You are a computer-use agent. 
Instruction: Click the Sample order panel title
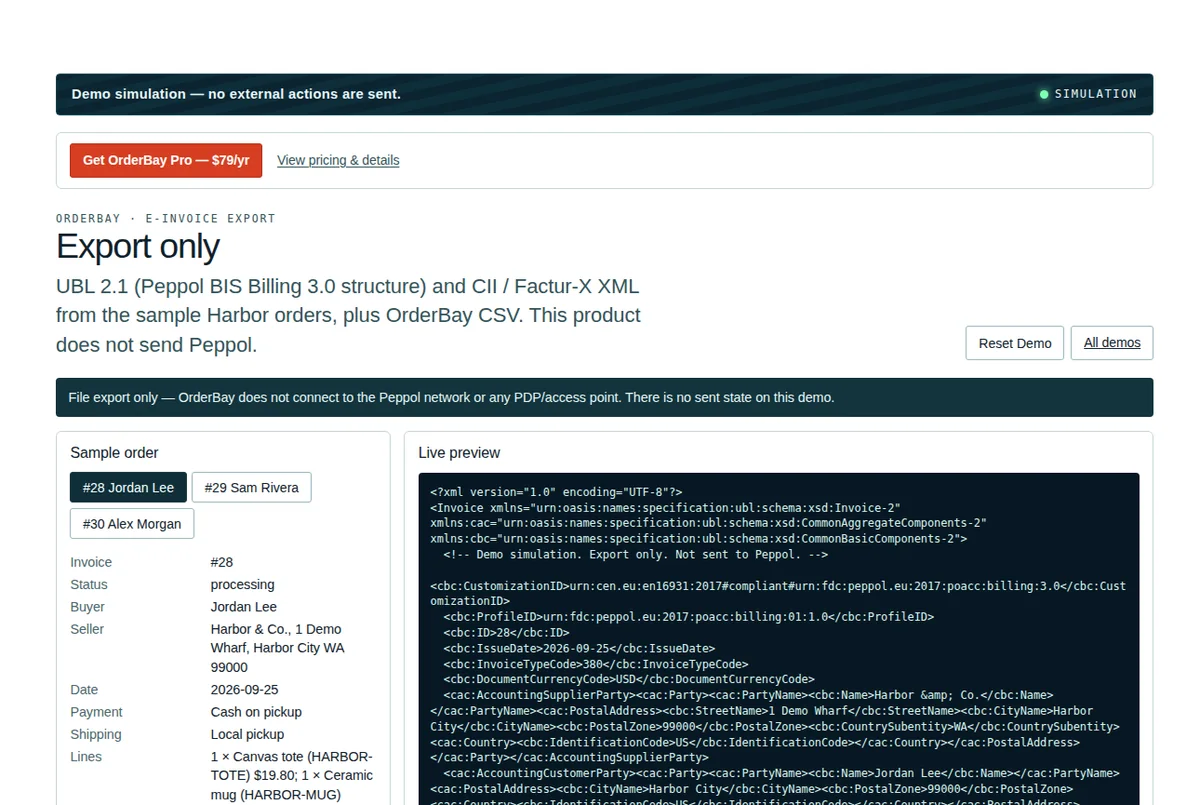(114, 453)
